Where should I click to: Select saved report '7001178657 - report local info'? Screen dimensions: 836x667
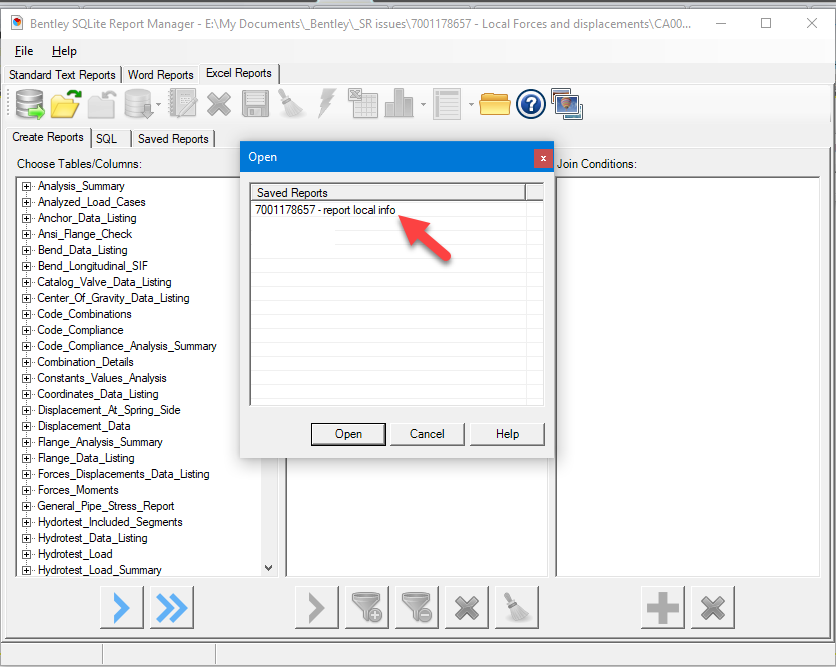tap(325, 210)
